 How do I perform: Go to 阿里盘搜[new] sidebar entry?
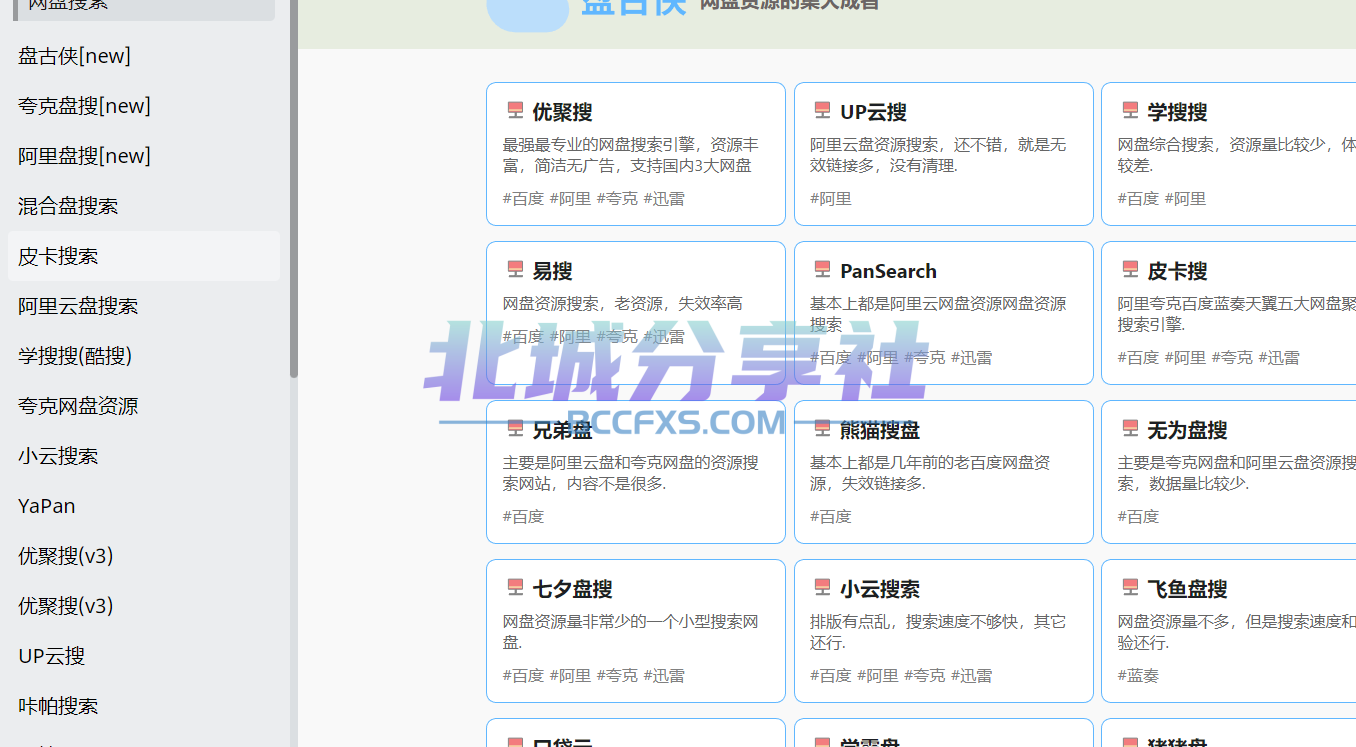(x=144, y=156)
